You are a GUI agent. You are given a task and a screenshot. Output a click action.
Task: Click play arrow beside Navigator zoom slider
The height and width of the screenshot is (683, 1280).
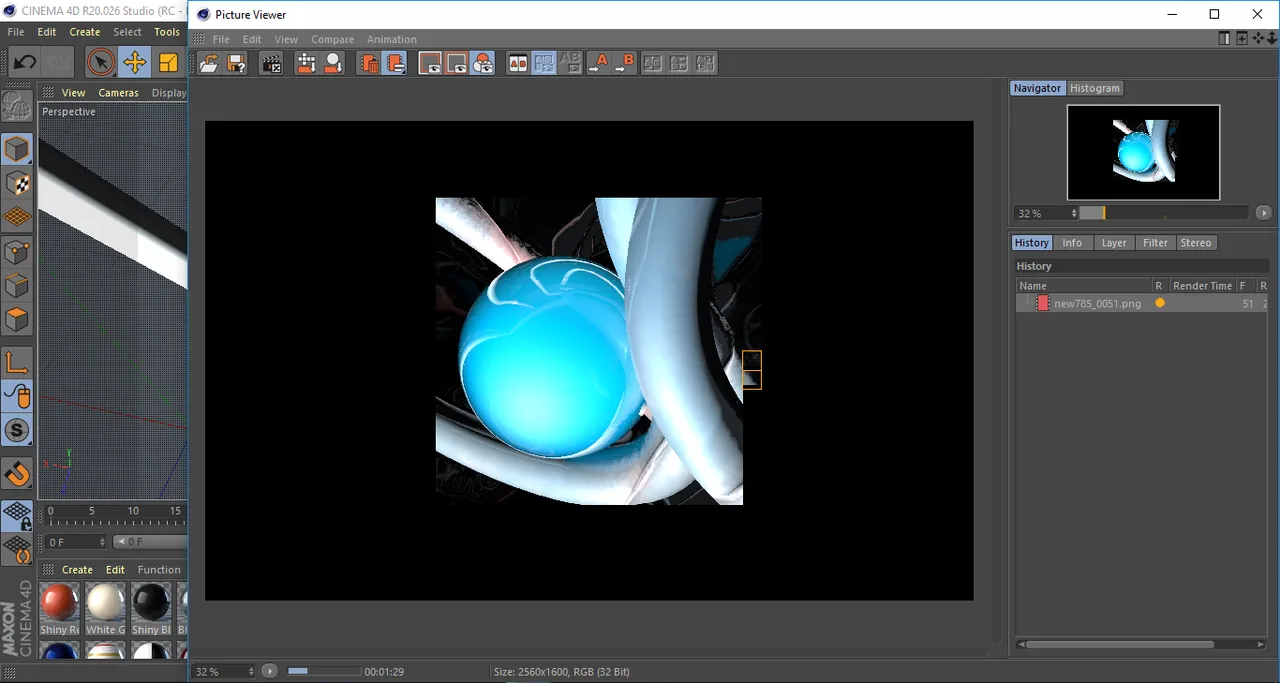click(x=1264, y=213)
